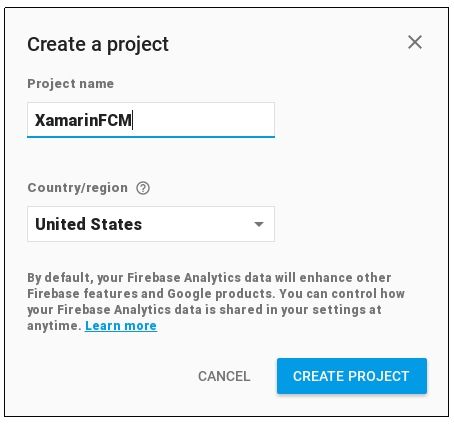Click the blank dialog area left of CANCEL
Image resolution: width=454 pixels, height=427 pixels.
point(107,376)
